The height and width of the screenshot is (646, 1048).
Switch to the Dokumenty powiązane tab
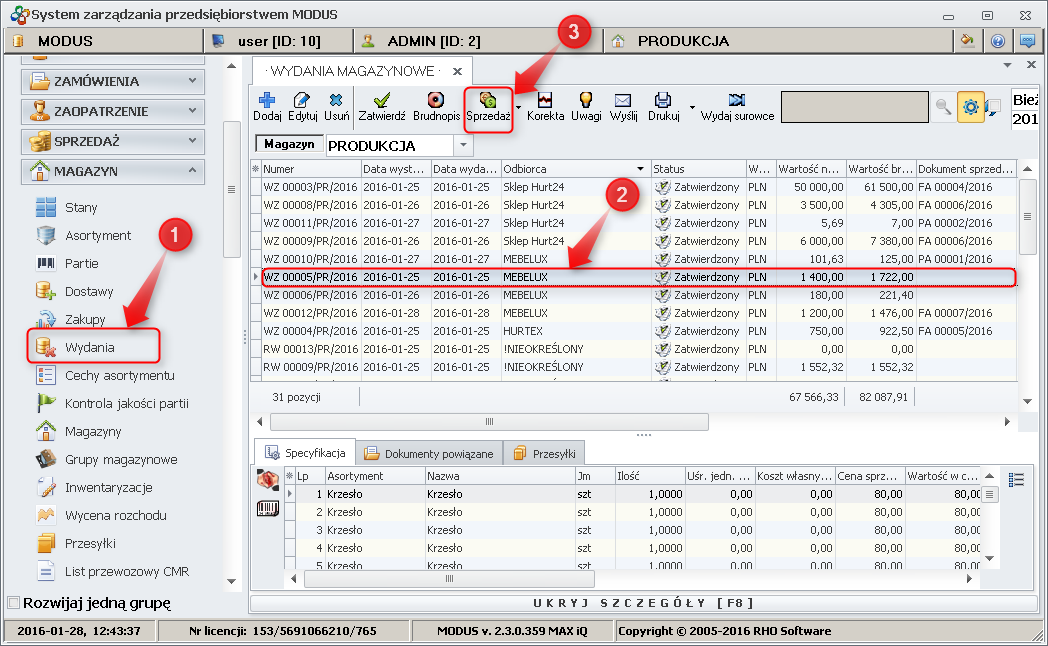tap(428, 453)
